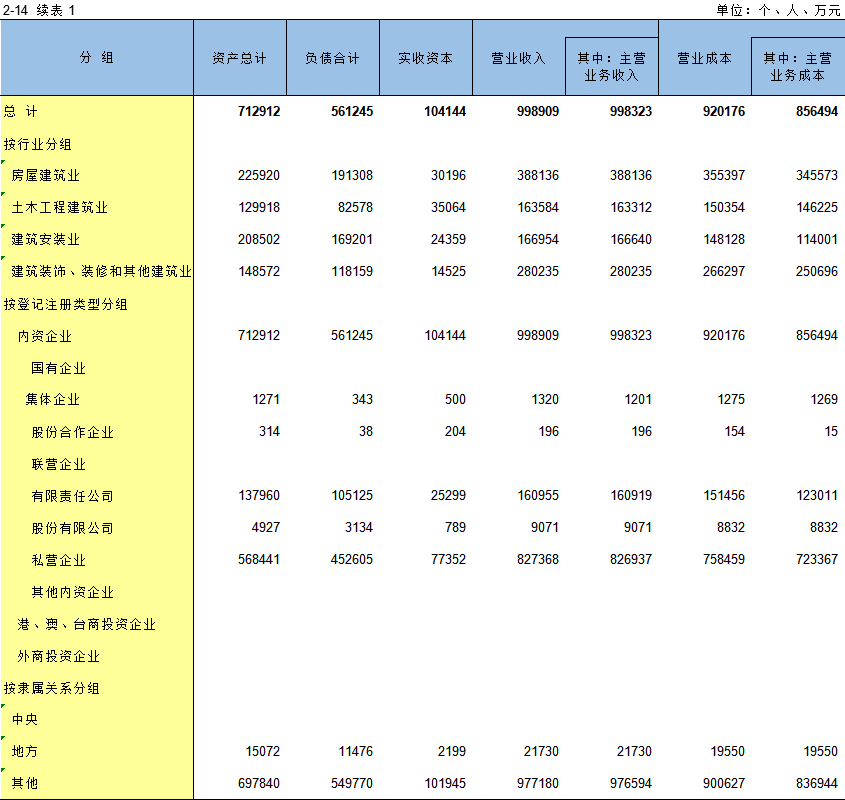Select the total assets value 712912 in 总计 row

259,112
